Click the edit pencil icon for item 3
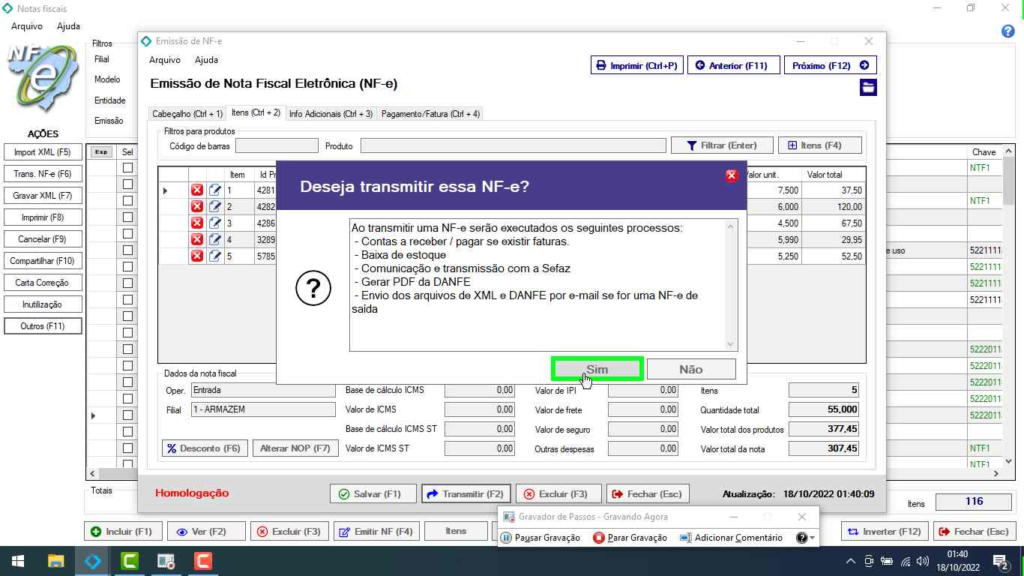Viewport: 1024px width, 576px height. pos(215,223)
